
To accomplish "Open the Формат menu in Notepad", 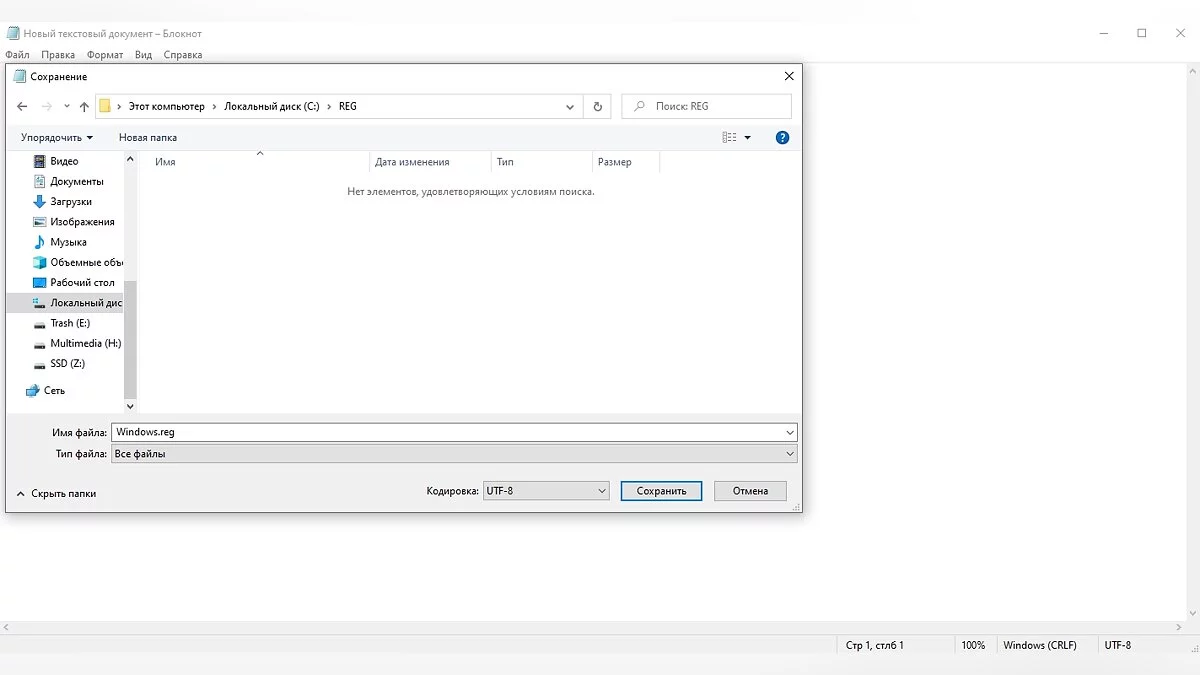I will tap(105, 55).
